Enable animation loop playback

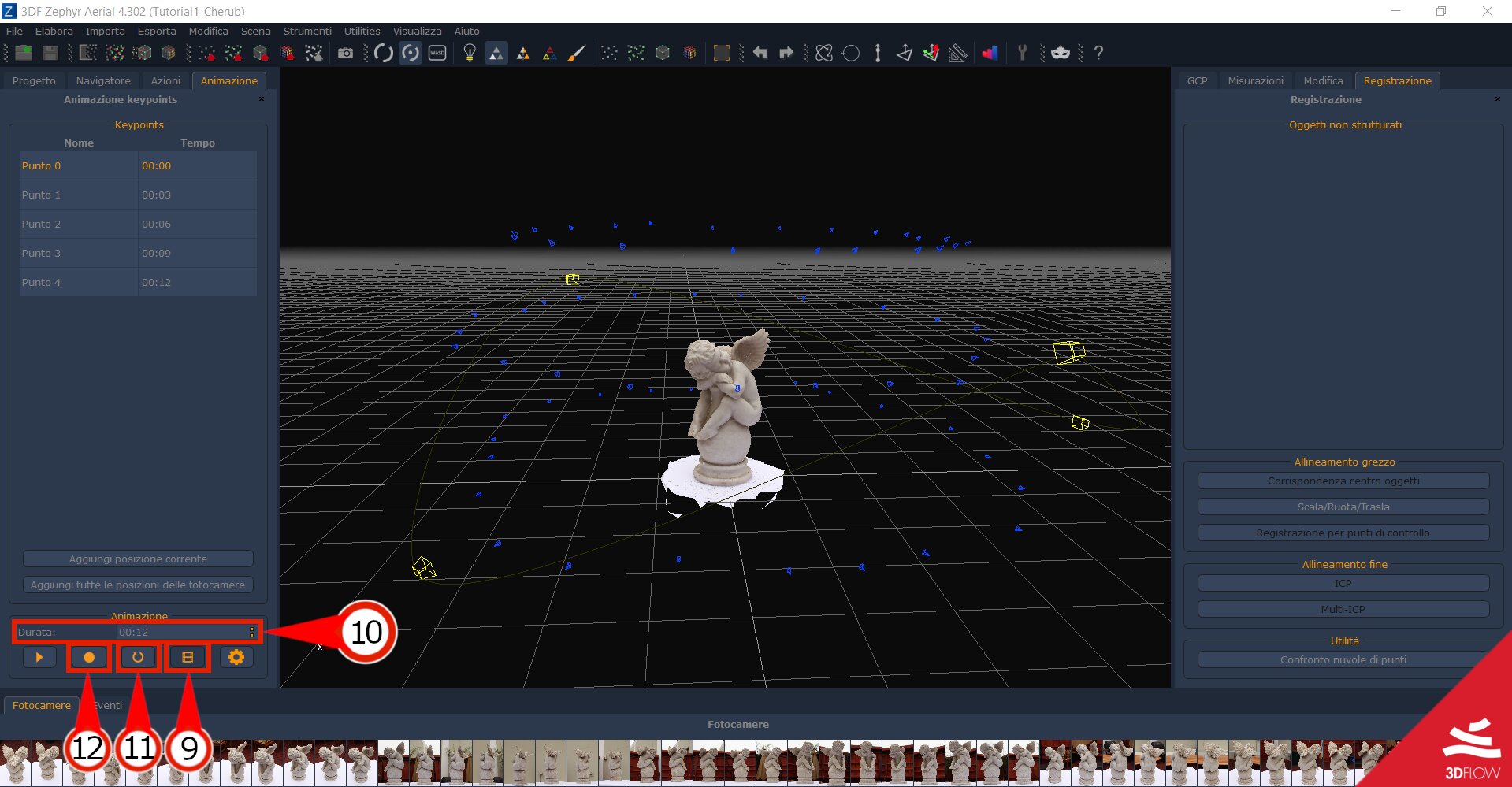point(138,657)
